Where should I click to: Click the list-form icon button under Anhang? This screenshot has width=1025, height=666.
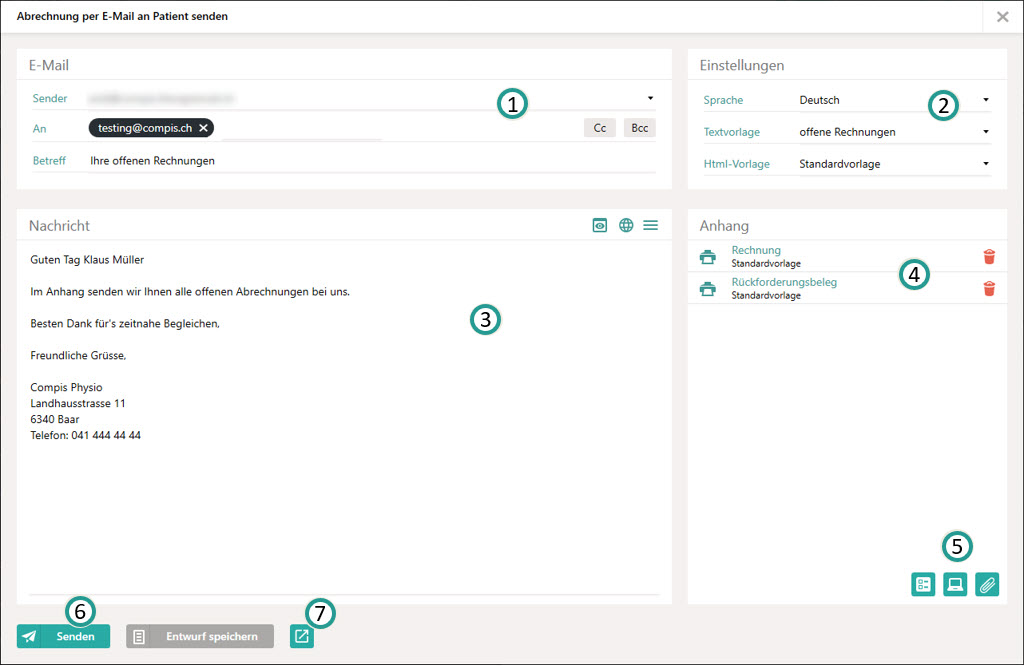pyautogui.click(x=923, y=584)
